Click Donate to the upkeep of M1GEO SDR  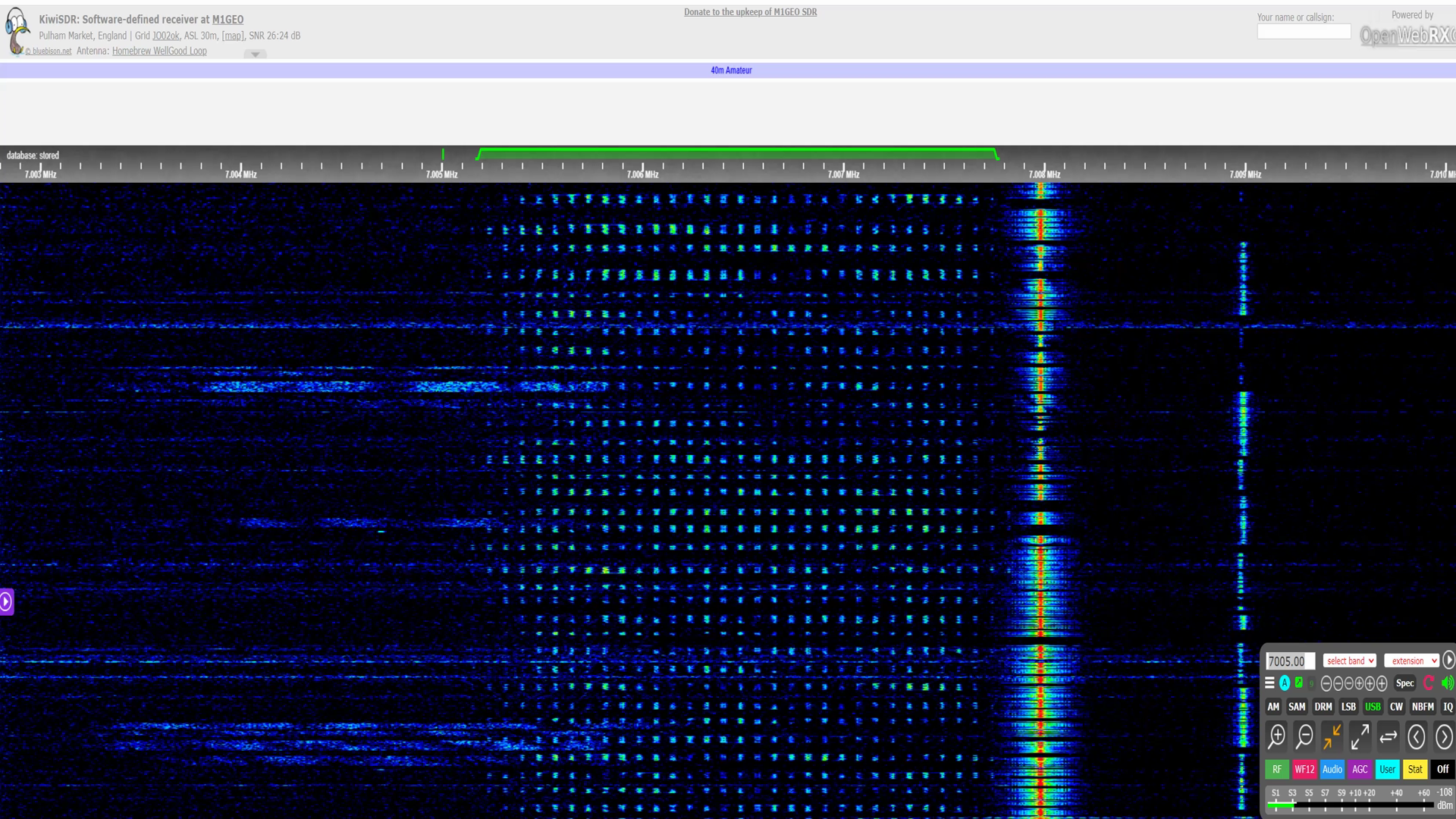tap(750, 12)
